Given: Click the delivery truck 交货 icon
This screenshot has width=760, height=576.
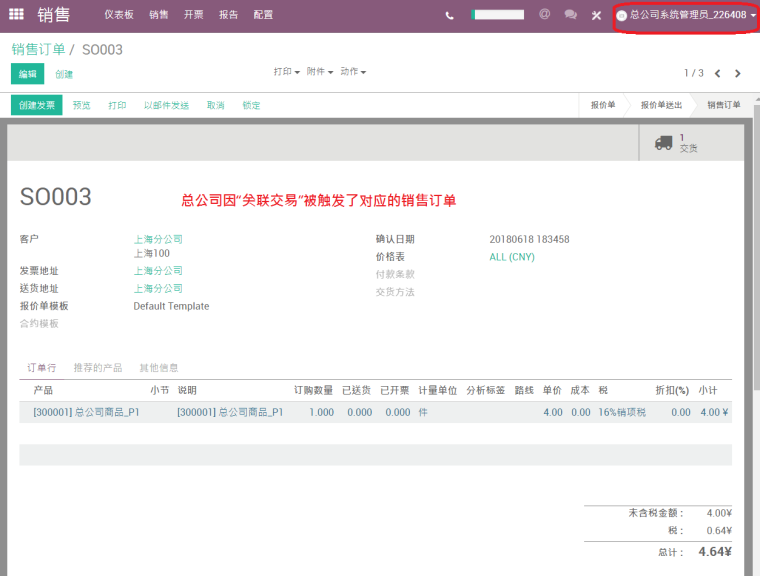Looking at the screenshot, I should pos(664,143).
